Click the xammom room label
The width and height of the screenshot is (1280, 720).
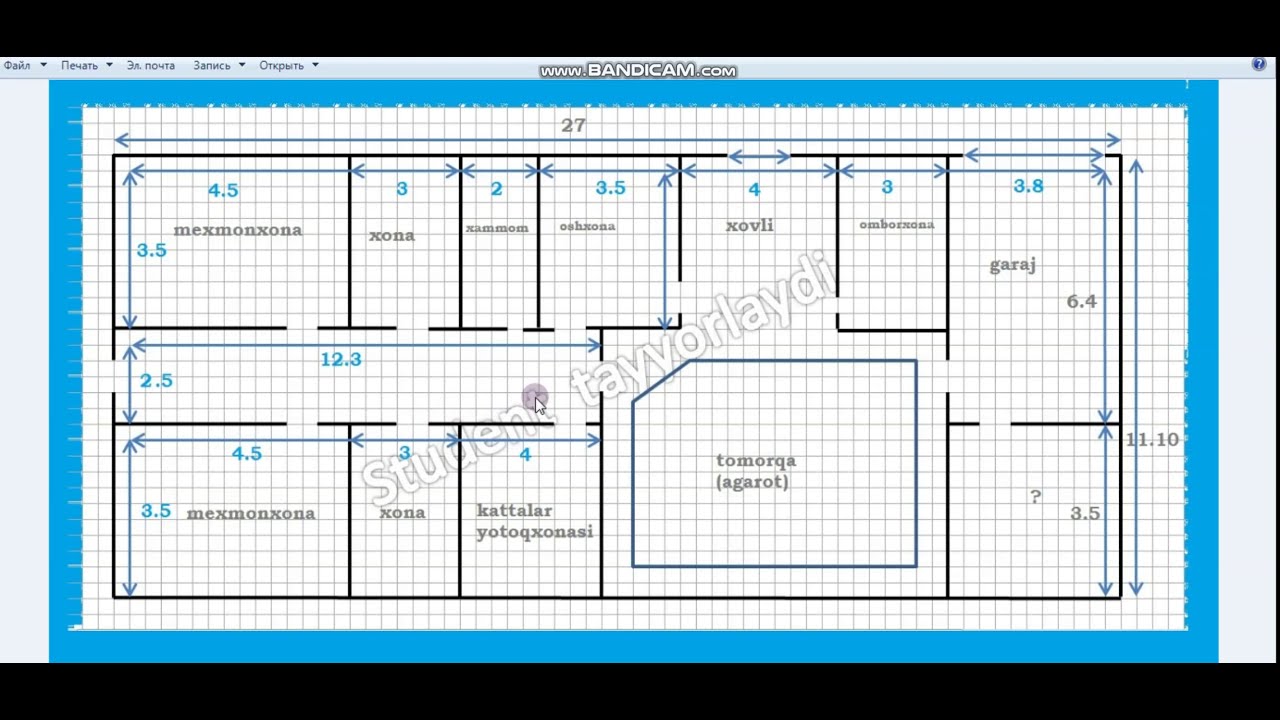tap(497, 228)
